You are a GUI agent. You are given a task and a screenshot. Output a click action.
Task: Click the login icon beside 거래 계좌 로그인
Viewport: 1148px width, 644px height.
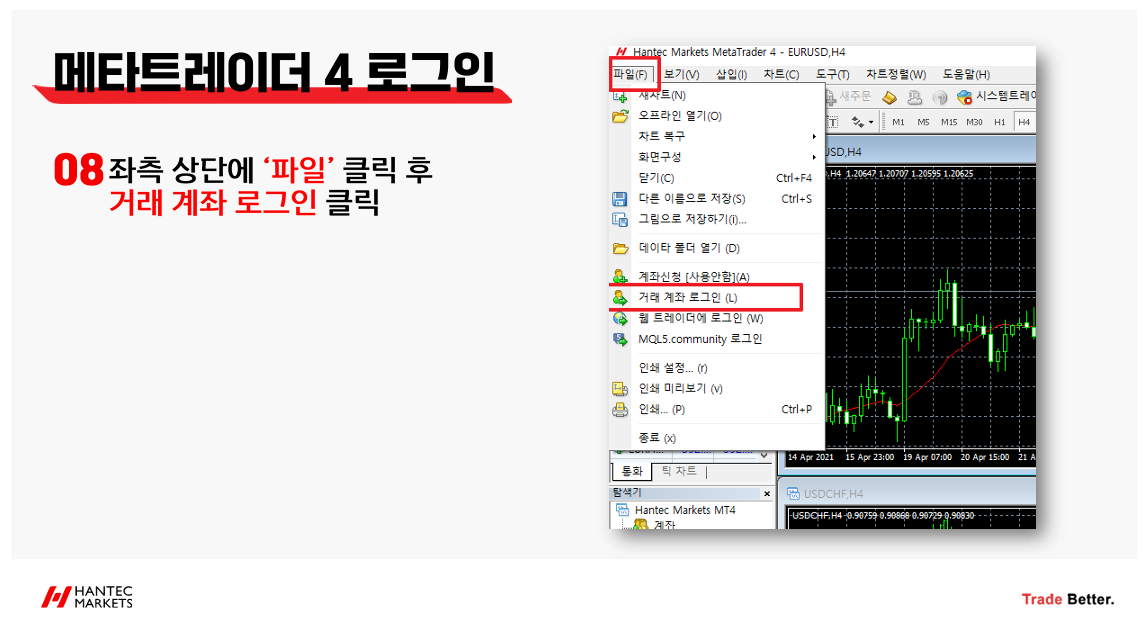point(619,297)
